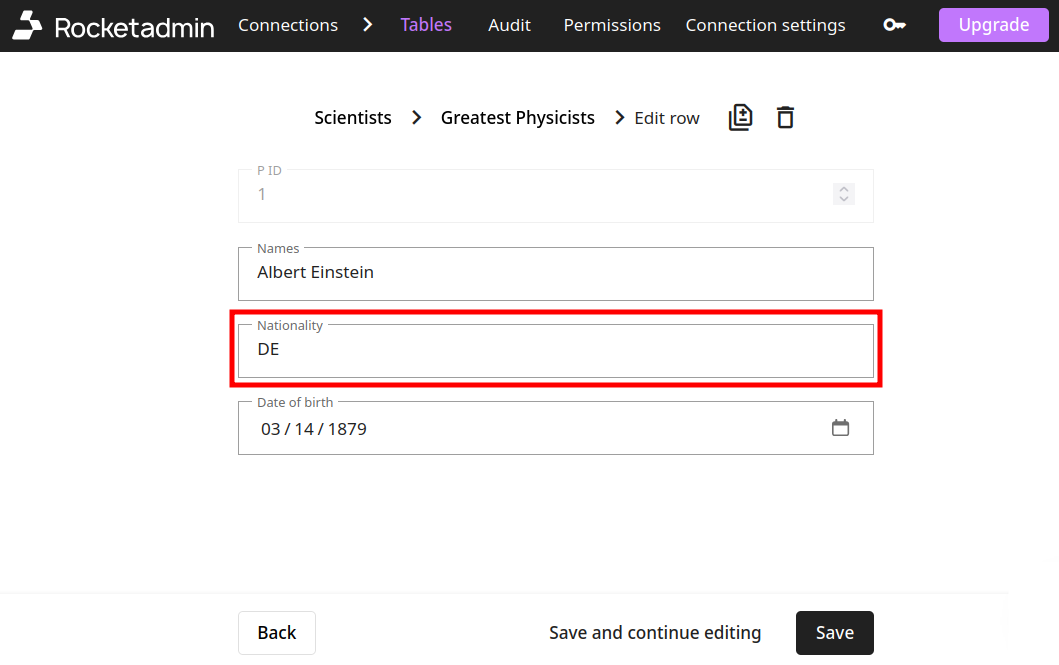Duplicate this row with the copy icon

pos(740,117)
